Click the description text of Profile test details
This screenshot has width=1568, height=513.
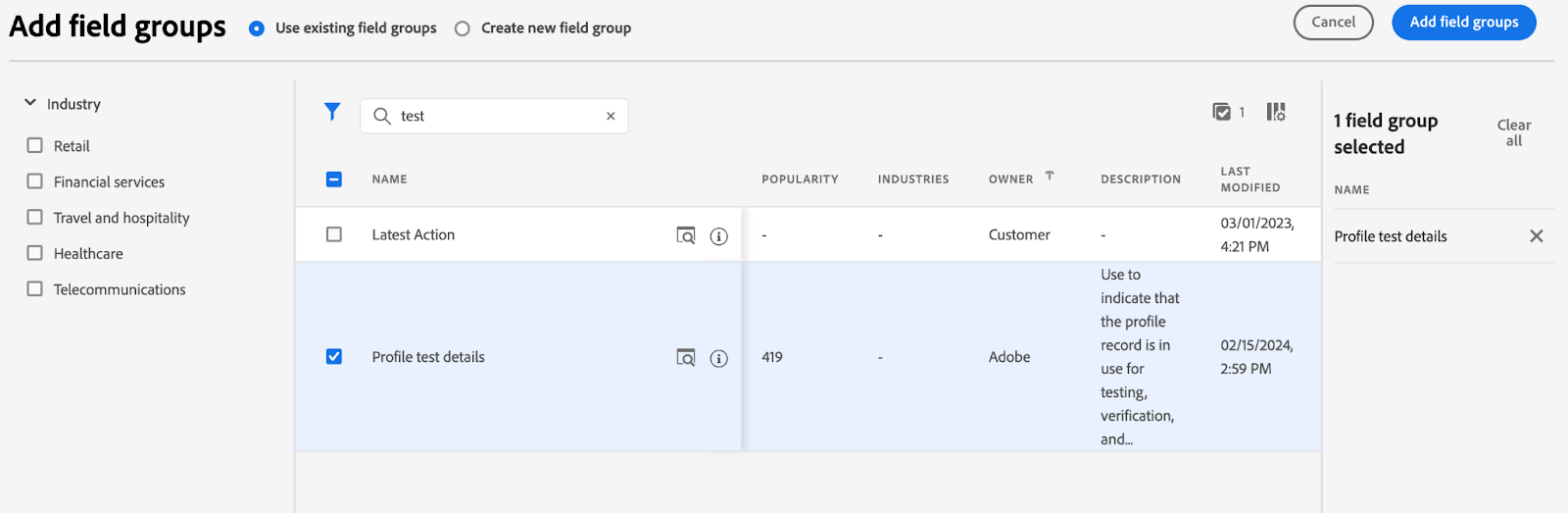coord(1140,357)
